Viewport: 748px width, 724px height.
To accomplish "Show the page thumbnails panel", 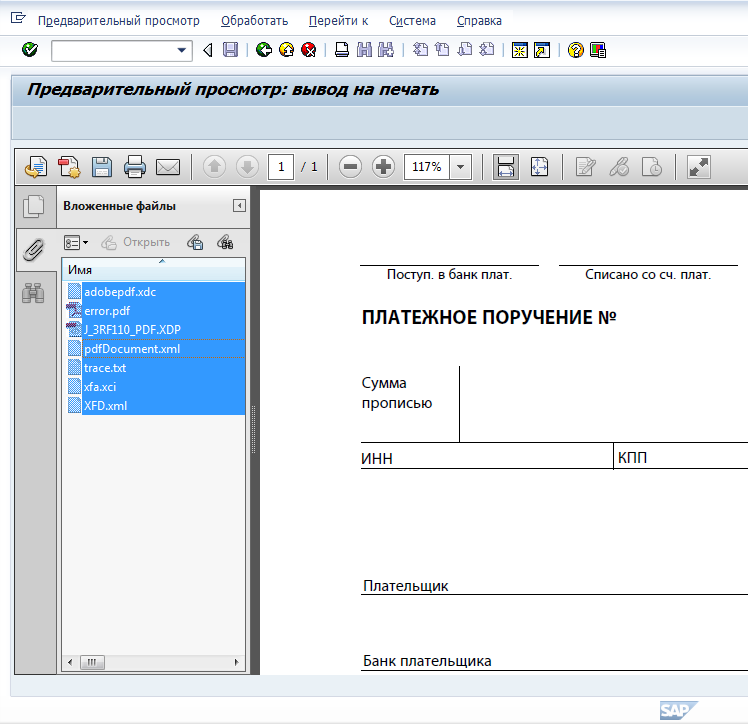I will pyautogui.click(x=34, y=207).
